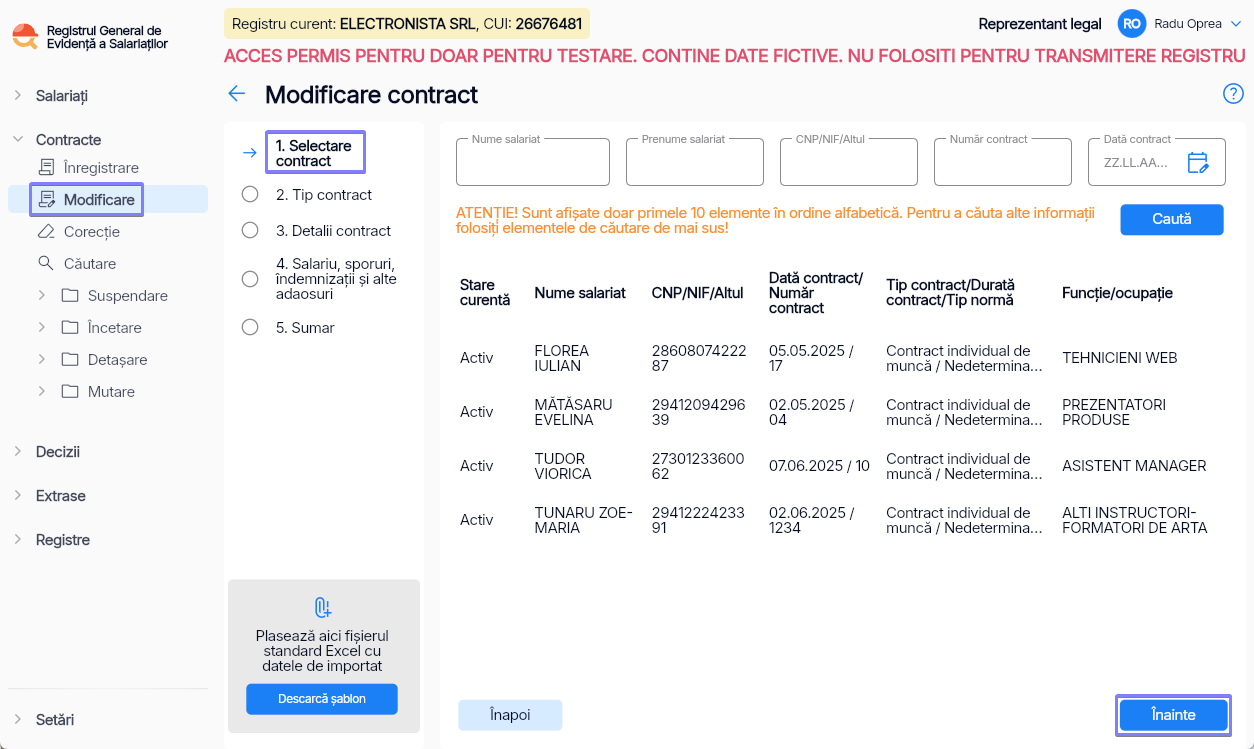Click the TEHNICIENI WEB cell
This screenshot has width=1254, height=749.
coord(1119,358)
